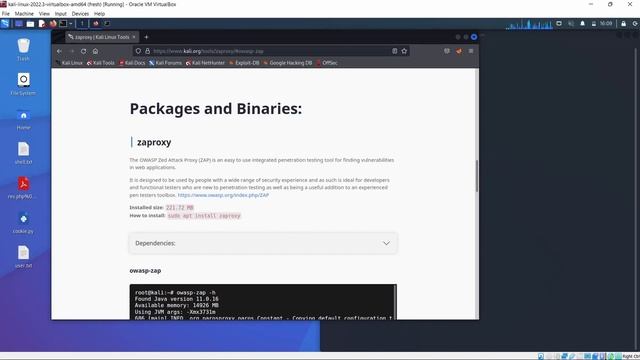Click the owasp-zap subheading
The image size is (640, 360).
[145, 271]
